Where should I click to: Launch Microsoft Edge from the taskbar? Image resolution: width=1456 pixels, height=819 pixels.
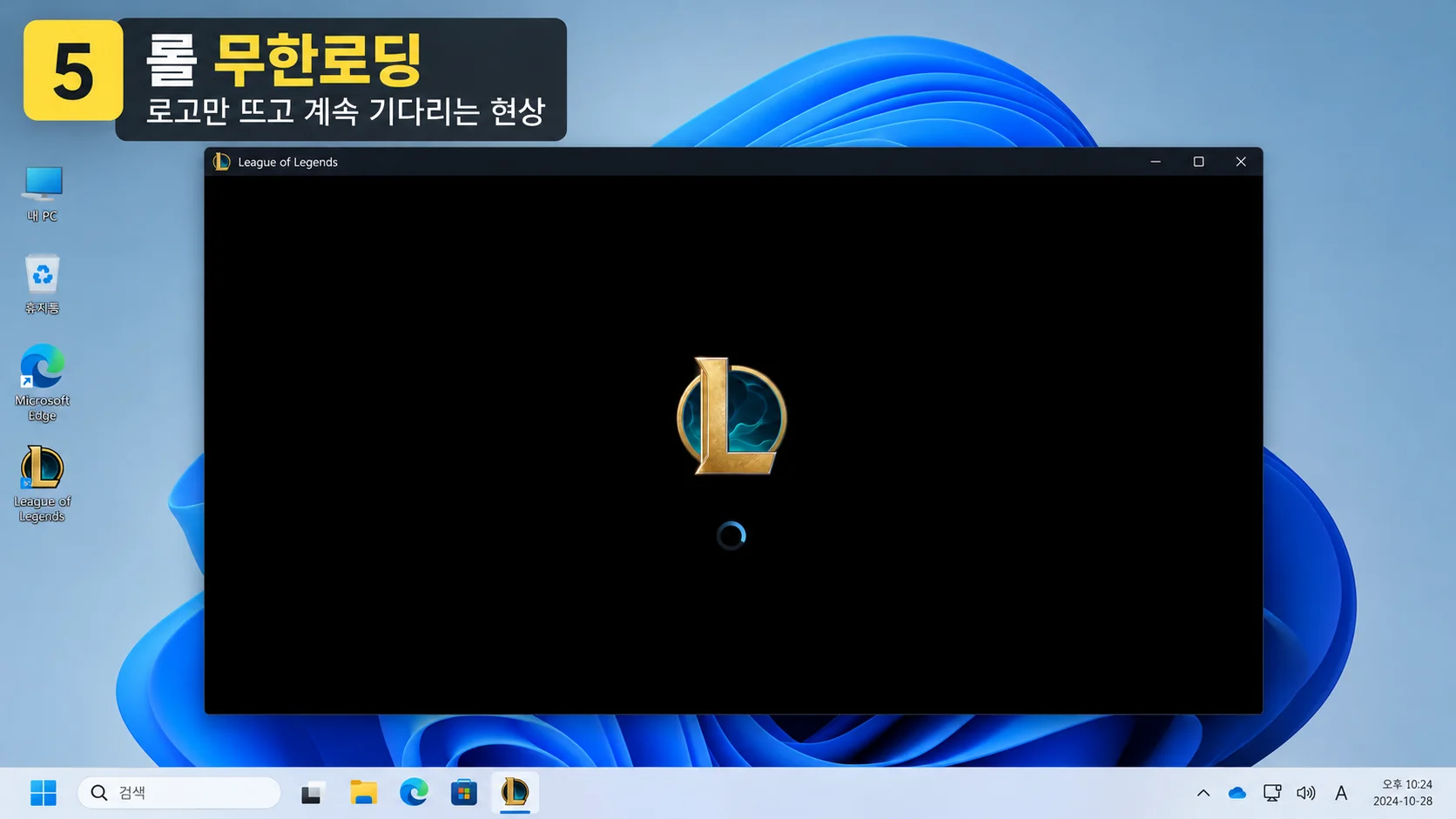pyautogui.click(x=414, y=793)
